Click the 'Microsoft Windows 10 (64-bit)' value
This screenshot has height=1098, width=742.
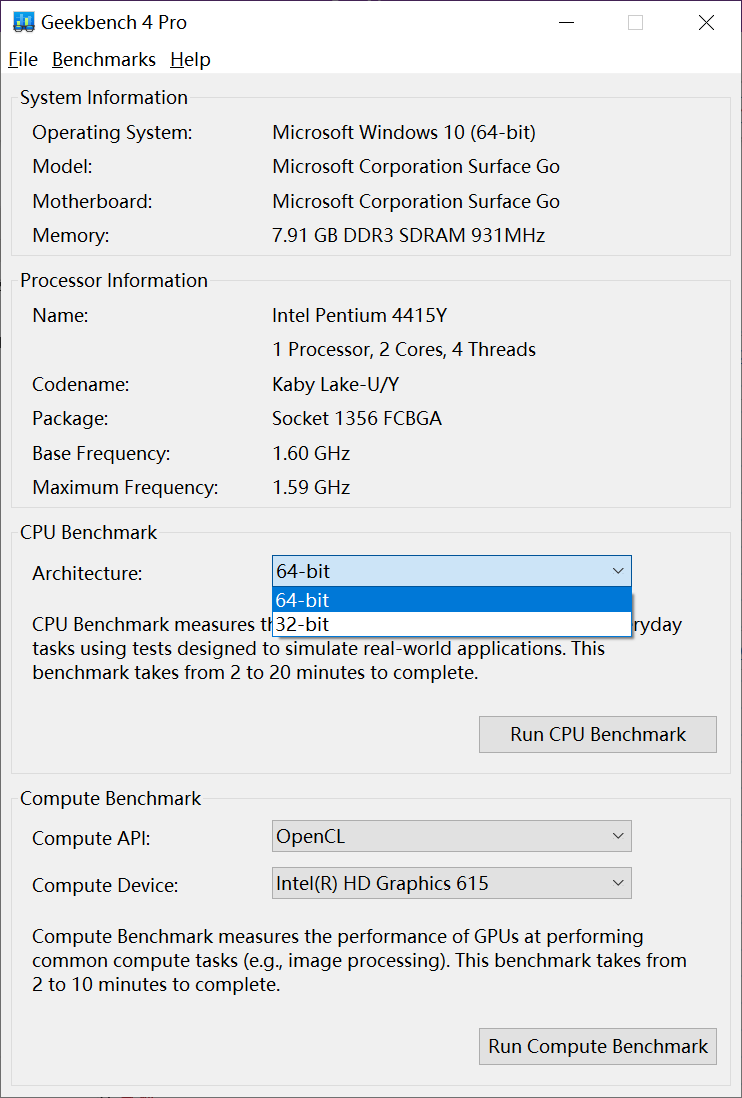(x=404, y=132)
